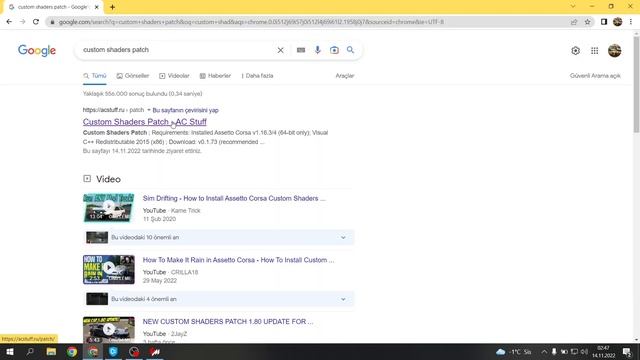Open the blue app icon on taskbar
The width and height of the screenshot is (640, 360).
tap(113, 352)
